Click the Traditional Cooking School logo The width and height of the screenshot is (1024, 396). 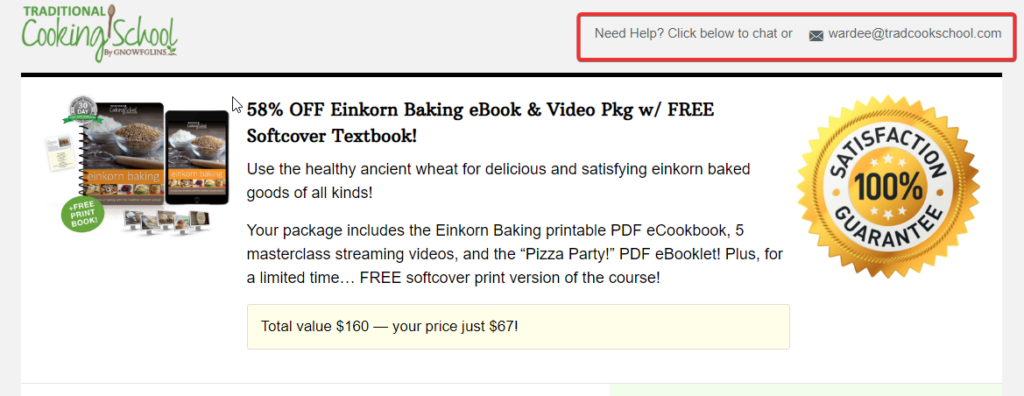pyautogui.click(x=99, y=33)
